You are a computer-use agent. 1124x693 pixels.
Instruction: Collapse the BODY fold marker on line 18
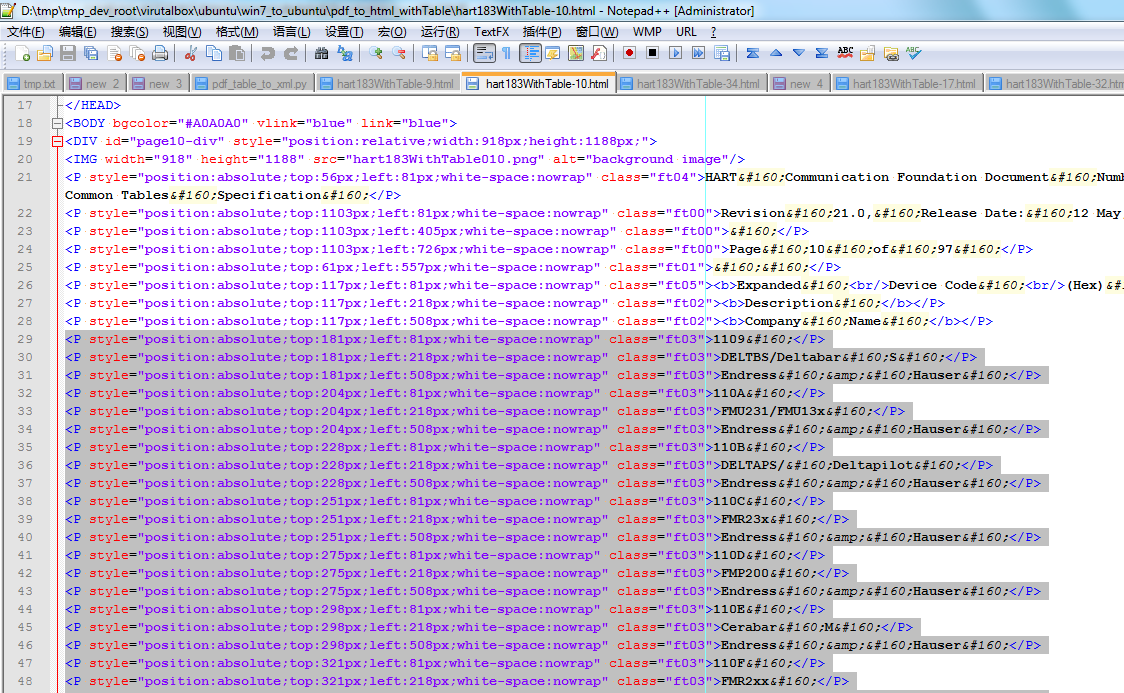(x=57, y=123)
